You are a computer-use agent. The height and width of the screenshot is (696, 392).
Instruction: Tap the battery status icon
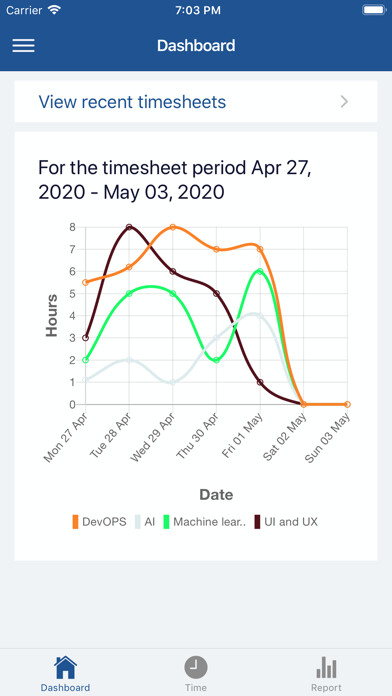tap(374, 10)
